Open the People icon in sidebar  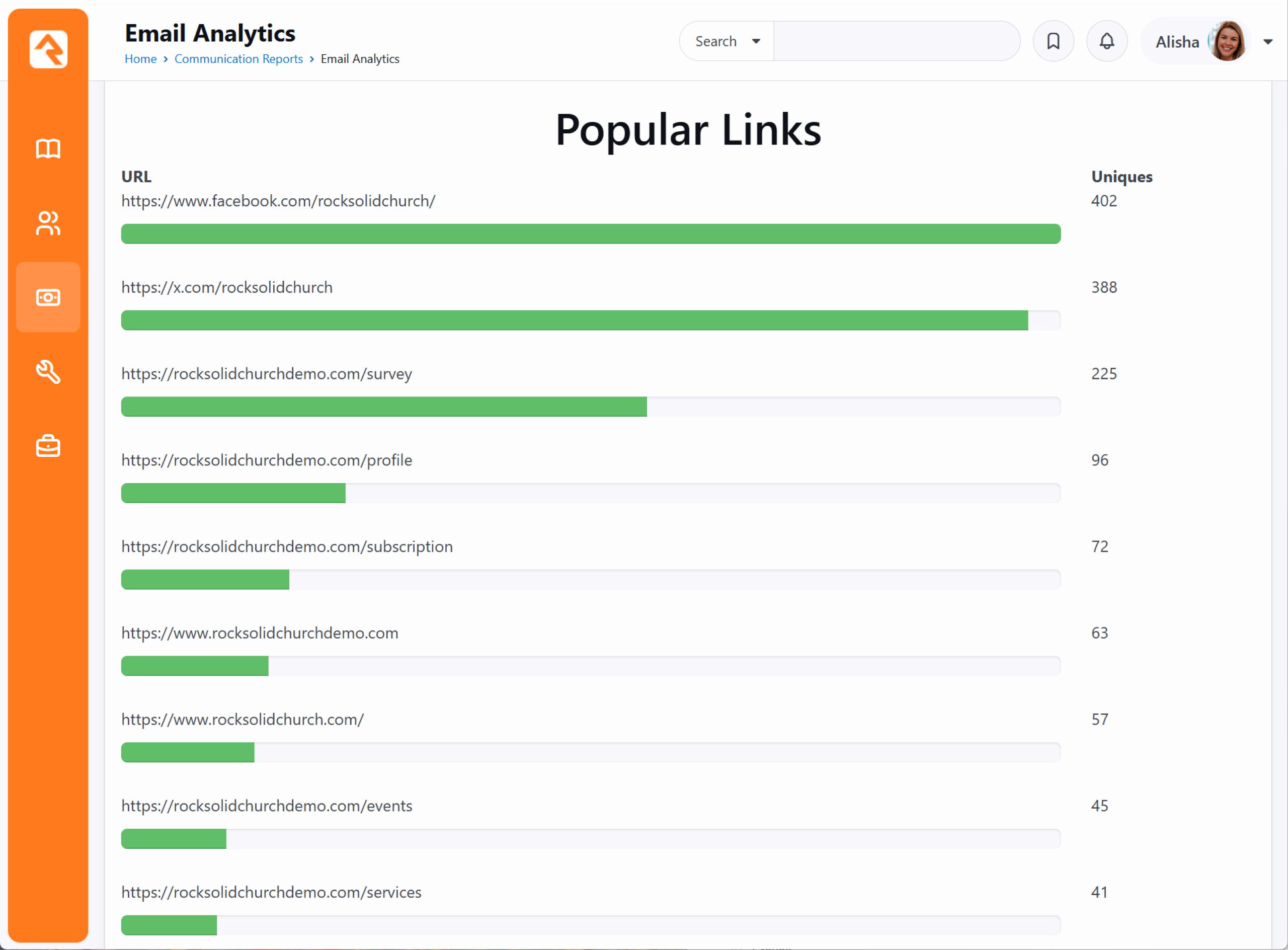pos(48,223)
